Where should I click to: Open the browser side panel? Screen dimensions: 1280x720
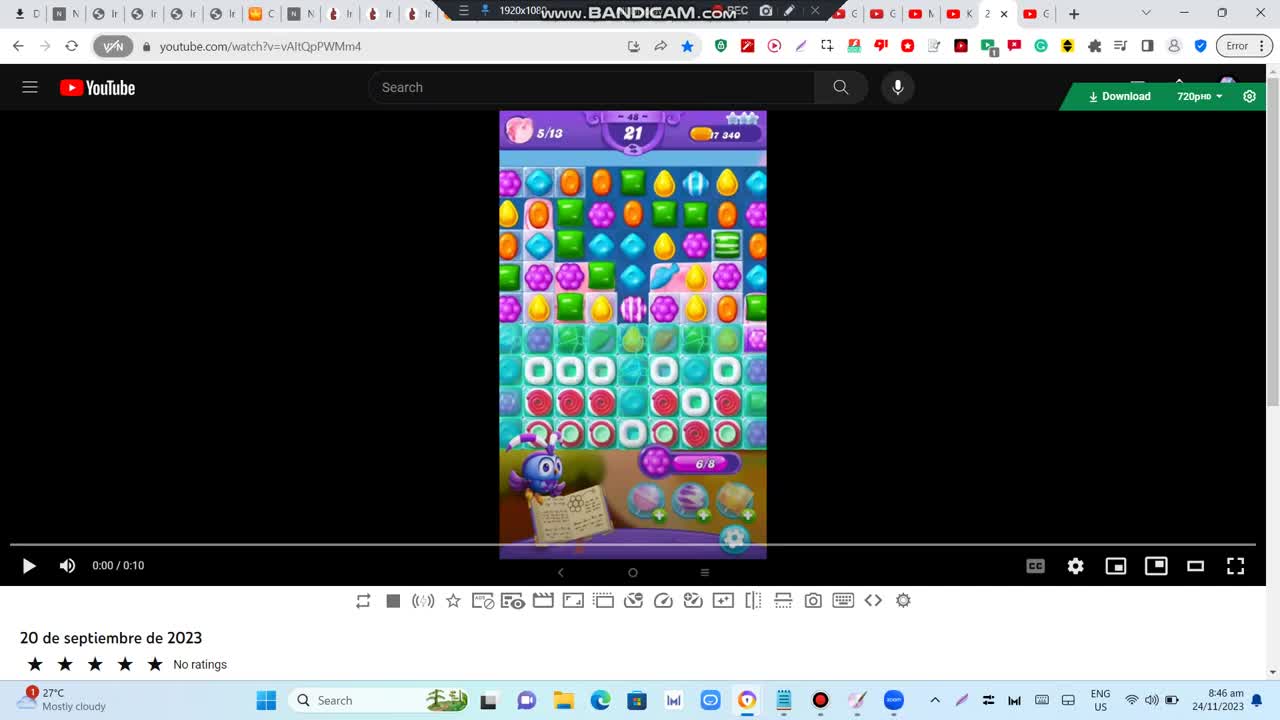(1147, 46)
